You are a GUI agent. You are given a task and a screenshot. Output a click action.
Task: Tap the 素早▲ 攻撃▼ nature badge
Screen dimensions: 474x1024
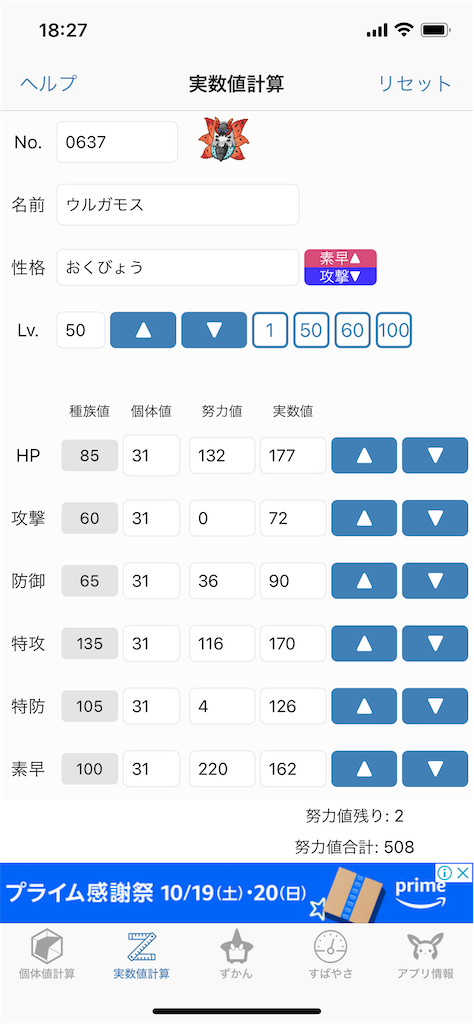pos(341,267)
